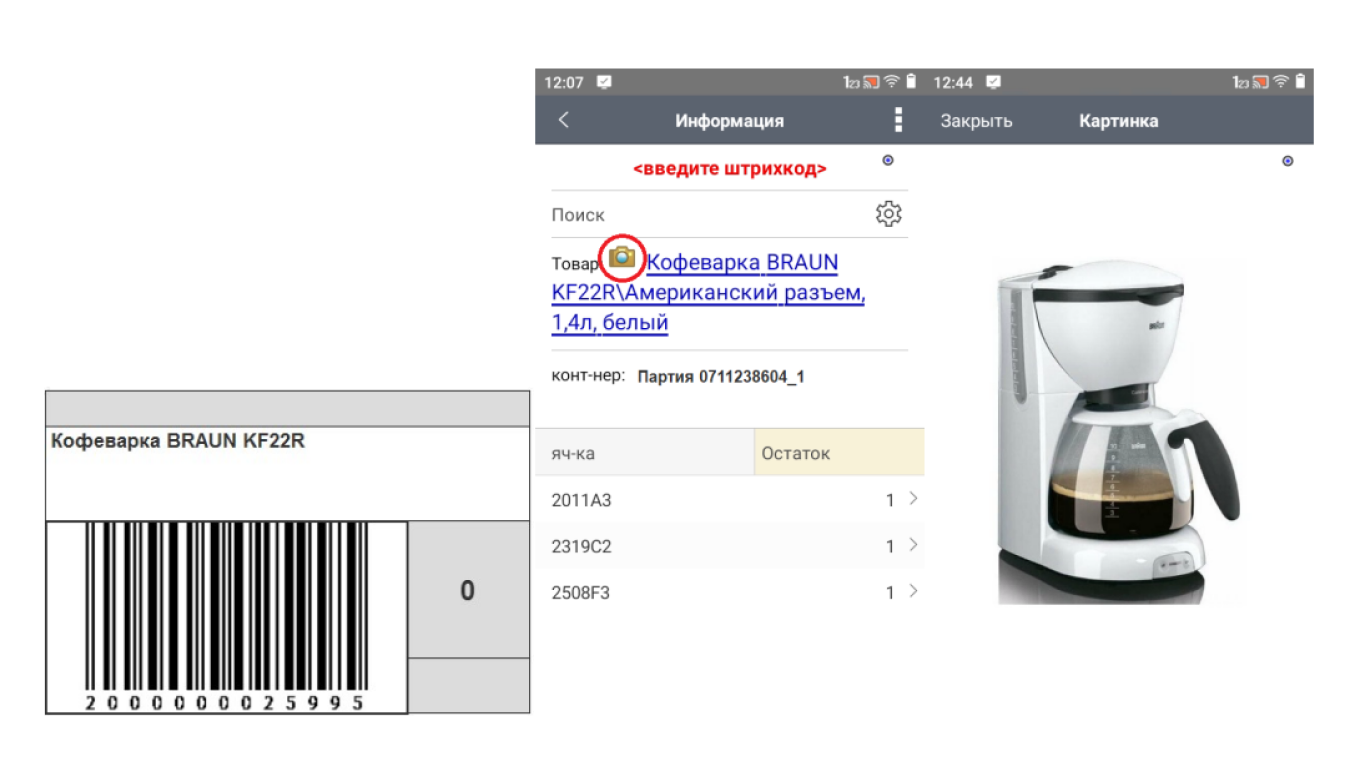Tap the <введите штрихкод> barcode field

730,169
